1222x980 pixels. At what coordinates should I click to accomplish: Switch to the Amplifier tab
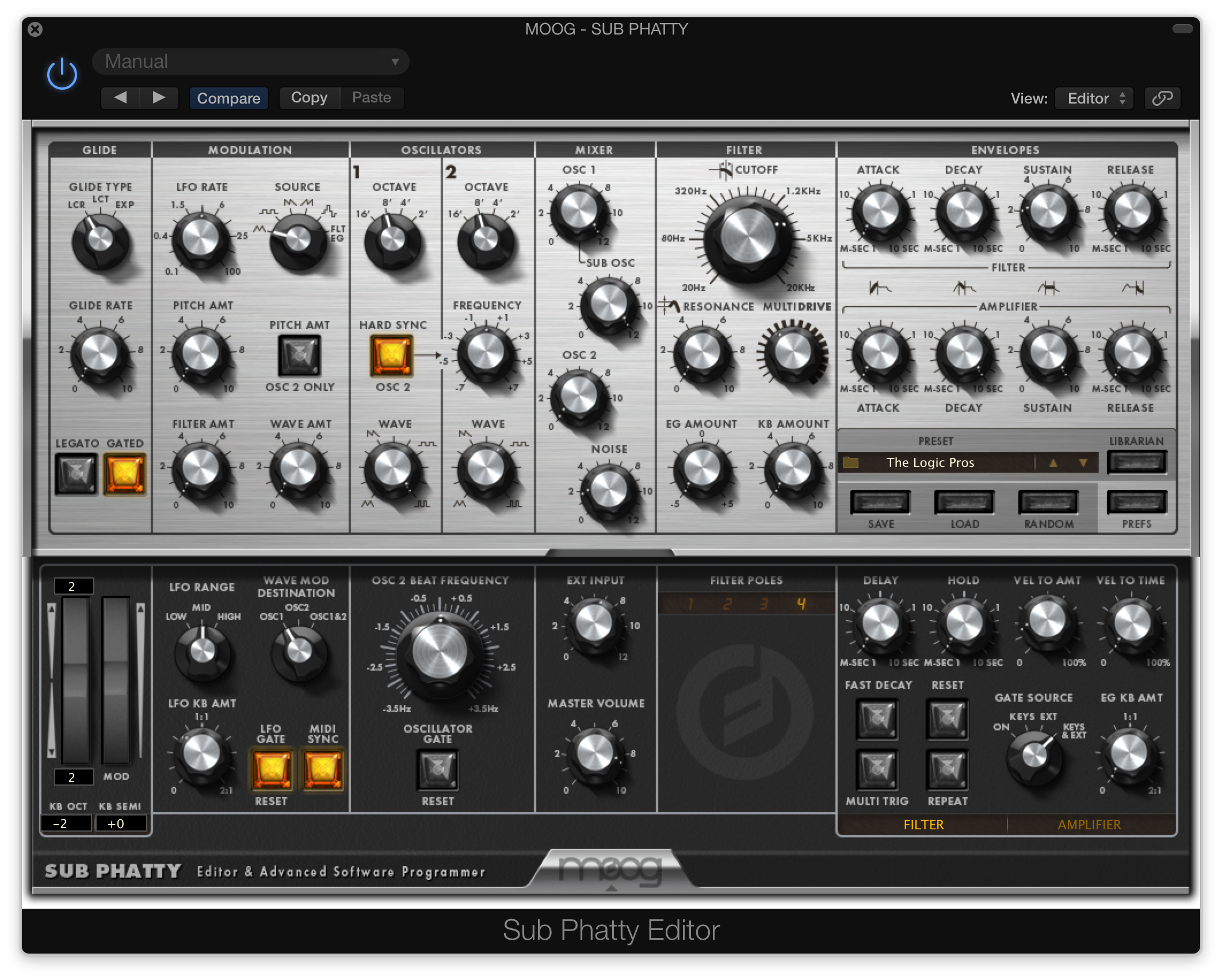pos(1089,824)
